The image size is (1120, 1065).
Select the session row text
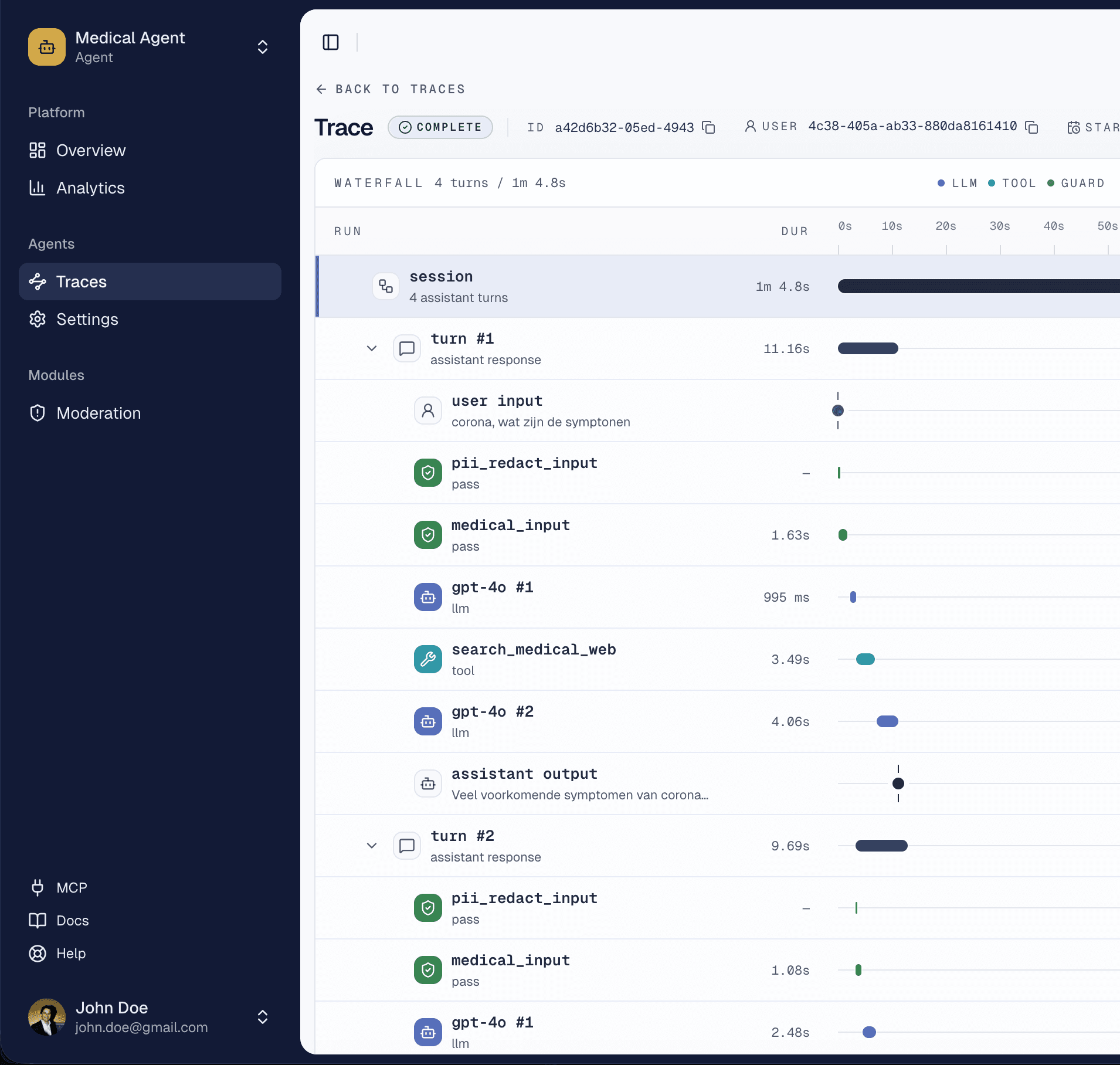441,277
